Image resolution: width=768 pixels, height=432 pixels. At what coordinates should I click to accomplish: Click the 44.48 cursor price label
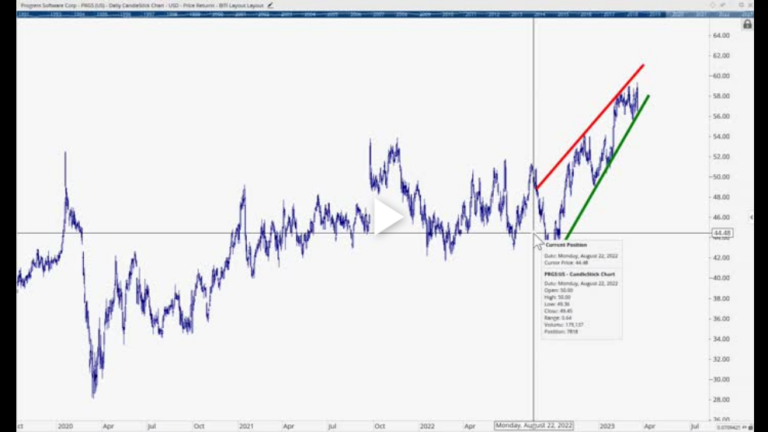click(x=722, y=234)
